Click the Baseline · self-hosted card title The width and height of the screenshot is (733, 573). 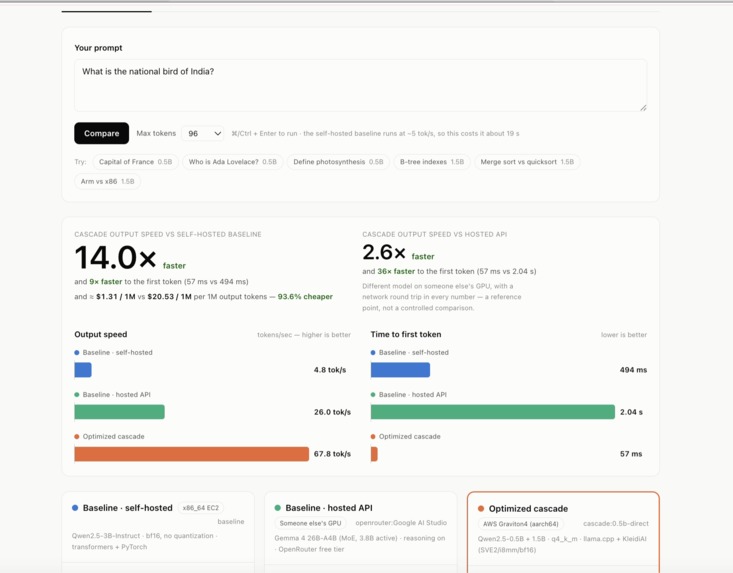(x=128, y=508)
